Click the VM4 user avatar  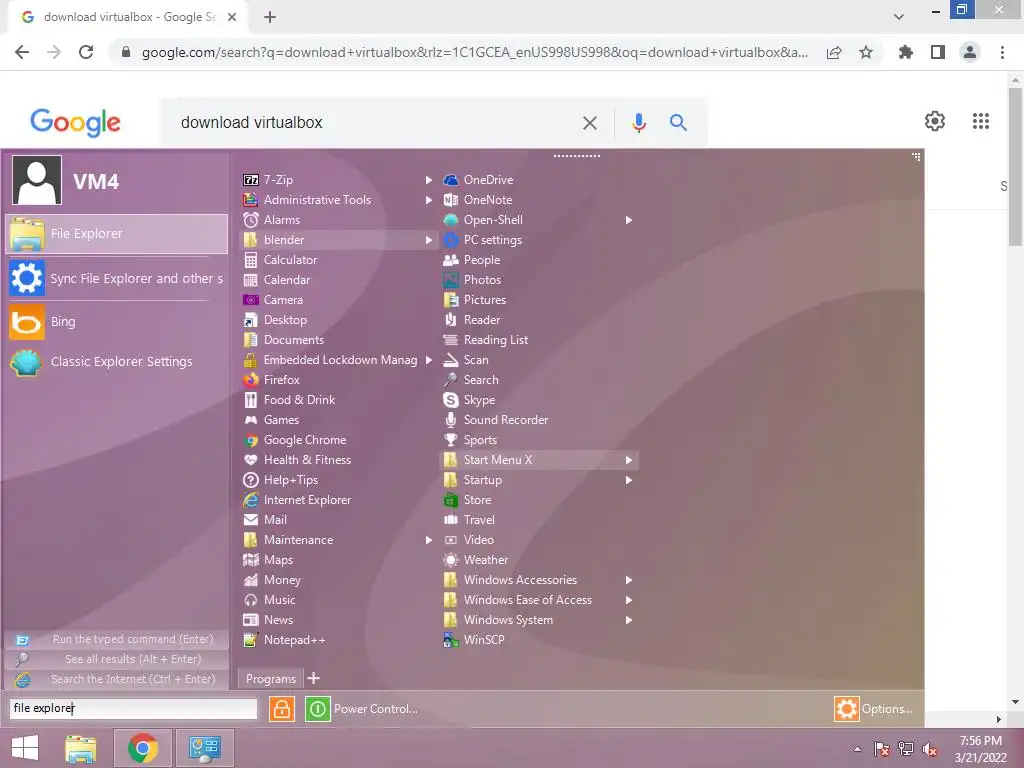coord(37,180)
